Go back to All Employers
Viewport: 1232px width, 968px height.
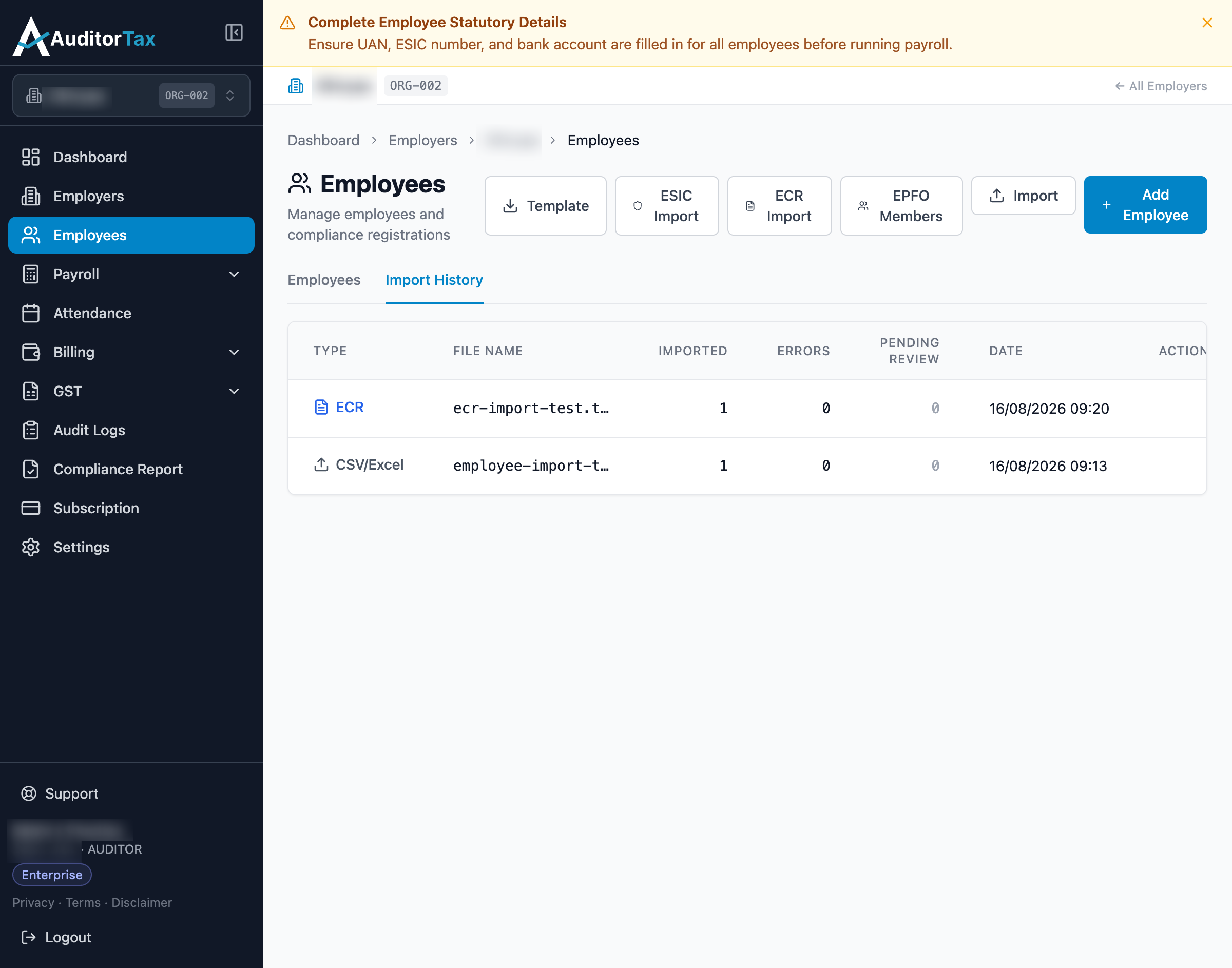pos(1161,86)
